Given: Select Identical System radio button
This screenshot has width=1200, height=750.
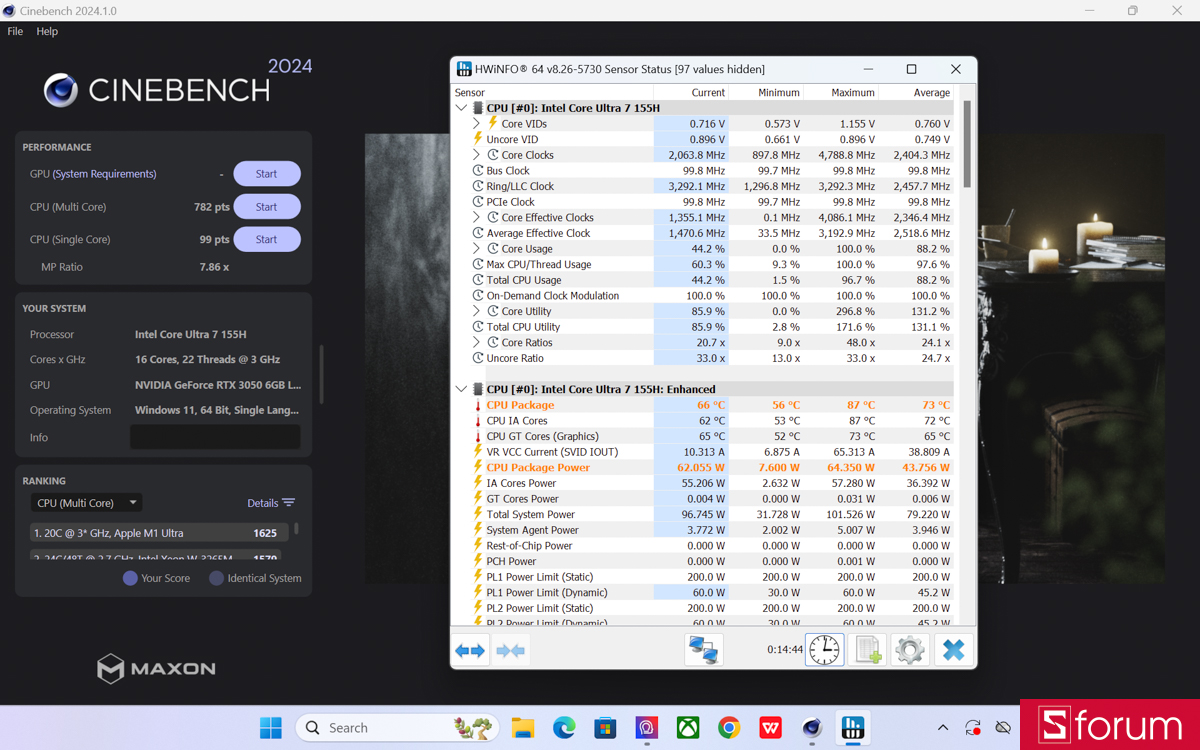Looking at the screenshot, I should tap(218, 578).
